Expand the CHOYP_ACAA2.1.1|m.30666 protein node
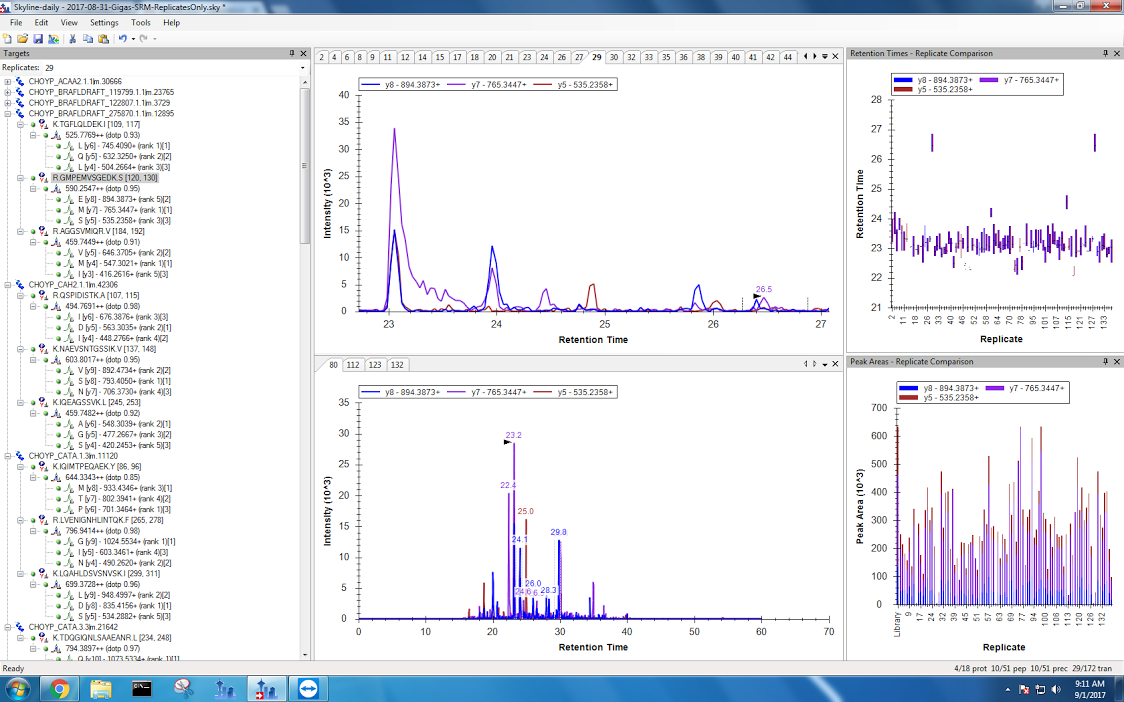Screen dimensions: 1124x702 tap(8, 81)
